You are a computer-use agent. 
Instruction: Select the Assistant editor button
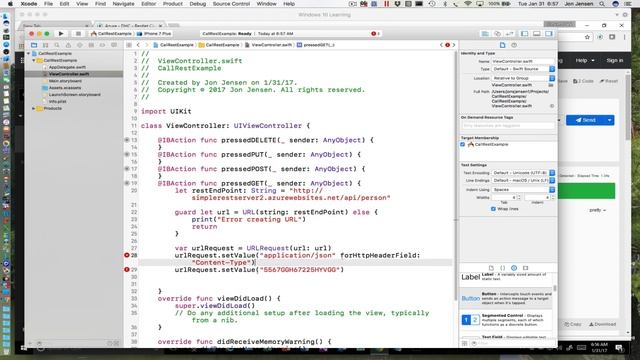point(497,33)
